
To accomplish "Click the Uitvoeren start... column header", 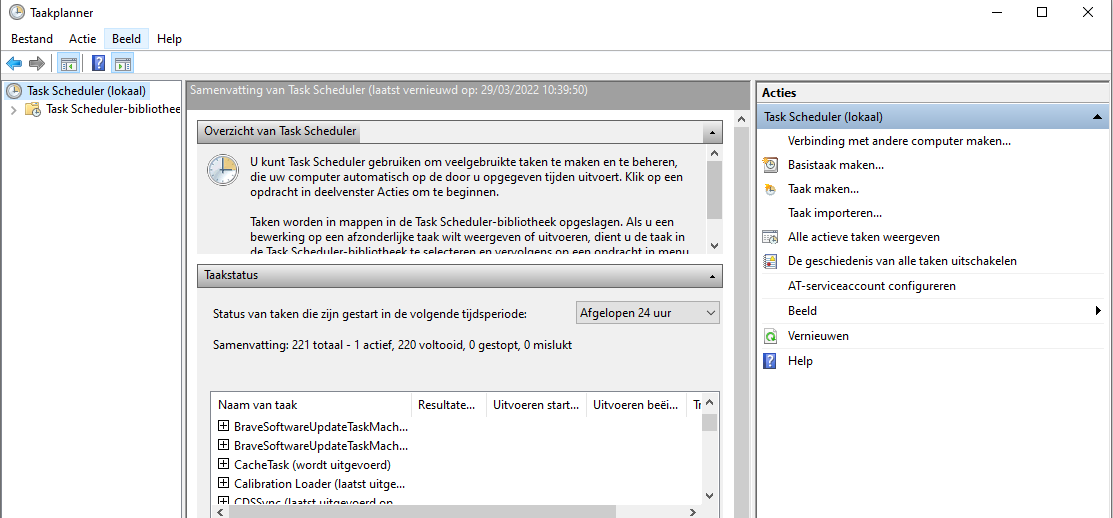I will (536, 404).
